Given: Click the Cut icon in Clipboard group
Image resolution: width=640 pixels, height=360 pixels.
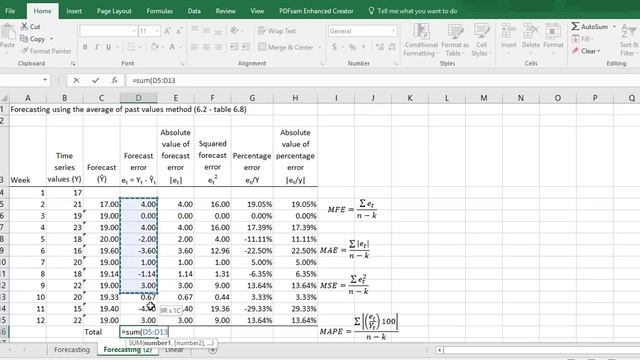Looking at the screenshot, I should click(30, 27).
